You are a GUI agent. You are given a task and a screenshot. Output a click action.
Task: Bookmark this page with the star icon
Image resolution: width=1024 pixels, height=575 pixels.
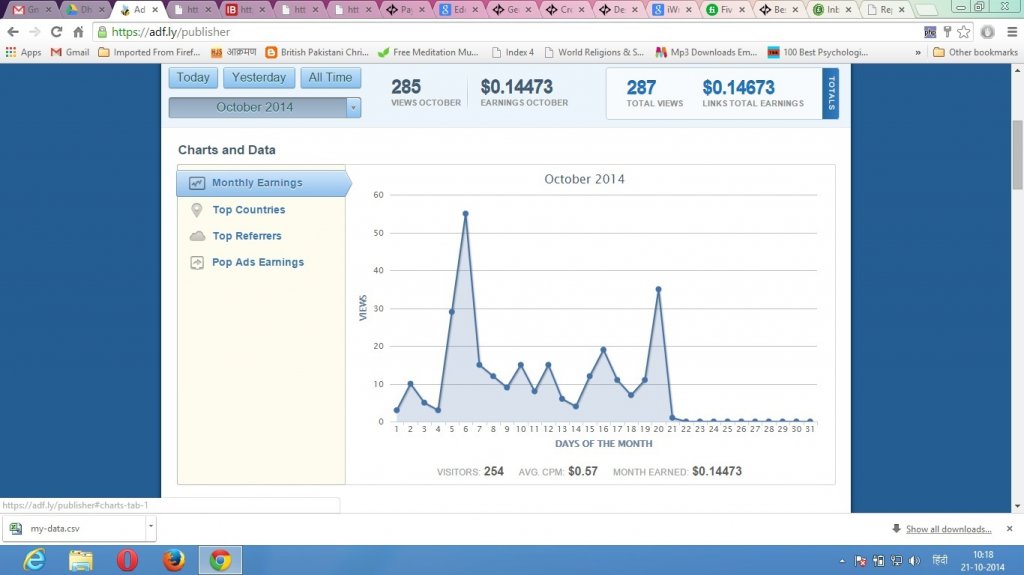tap(963, 32)
